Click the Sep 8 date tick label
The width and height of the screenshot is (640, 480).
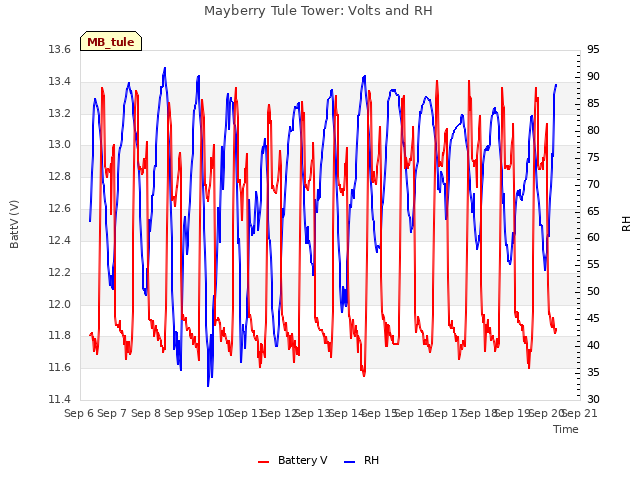tap(146, 413)
